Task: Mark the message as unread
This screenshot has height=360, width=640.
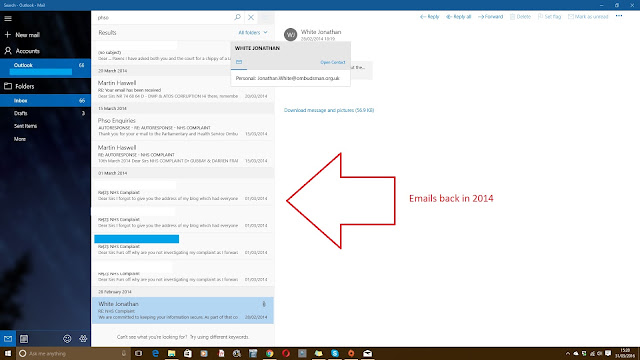Action: pyautogui.click(x=588, y=17)
